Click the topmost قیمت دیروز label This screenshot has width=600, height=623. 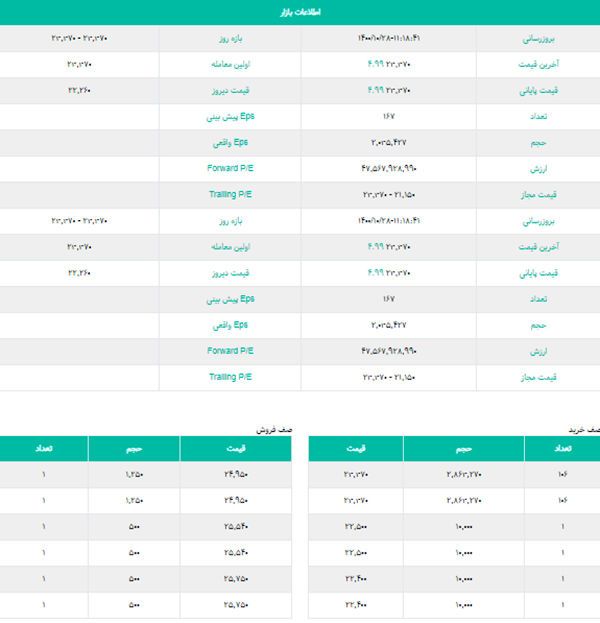[230, 91]
